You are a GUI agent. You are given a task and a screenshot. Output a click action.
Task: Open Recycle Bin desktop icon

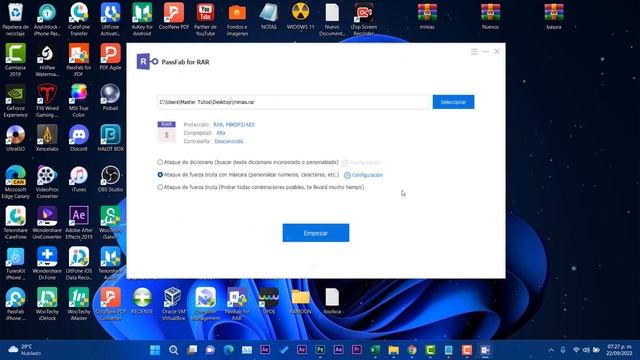[16, 19]
